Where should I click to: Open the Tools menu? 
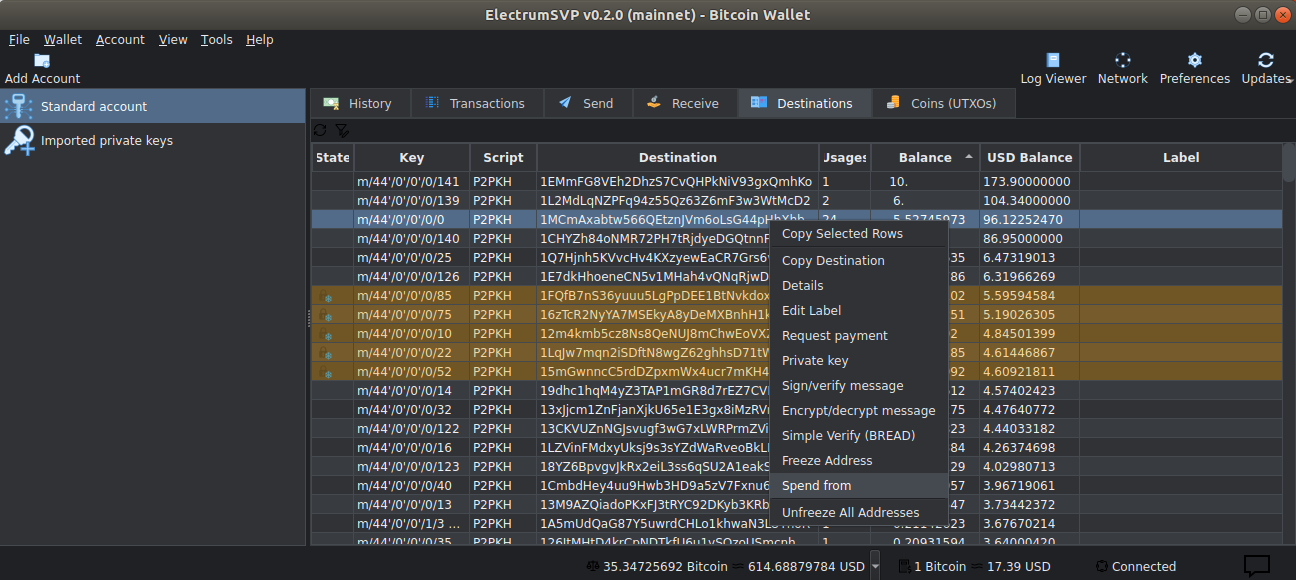(216, 40)
